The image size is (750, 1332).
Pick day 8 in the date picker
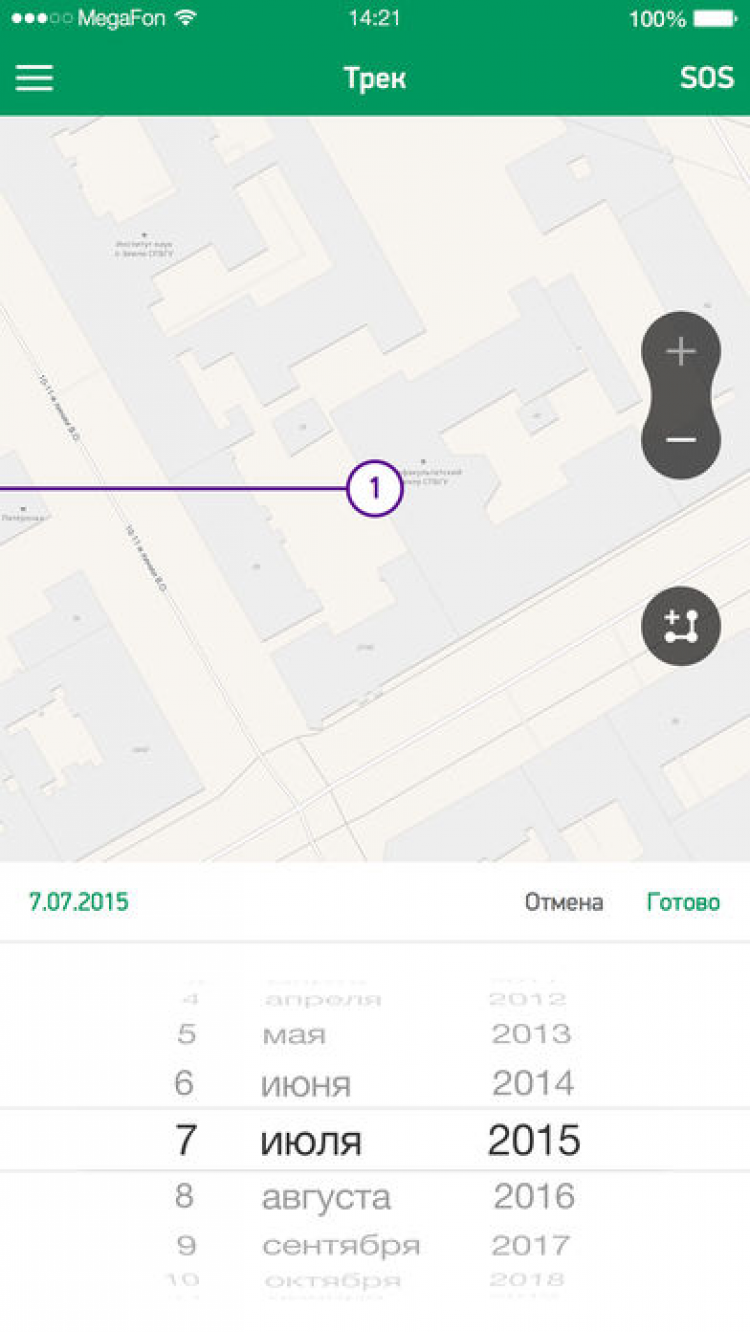(x=185, y=1196)
